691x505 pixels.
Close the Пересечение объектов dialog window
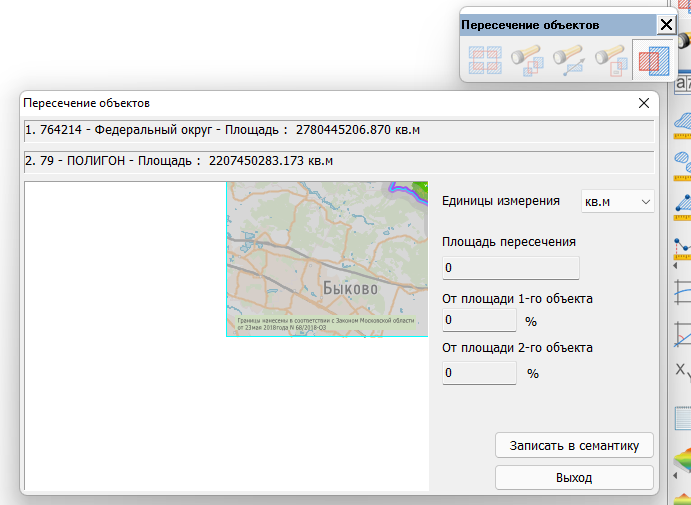644,103
